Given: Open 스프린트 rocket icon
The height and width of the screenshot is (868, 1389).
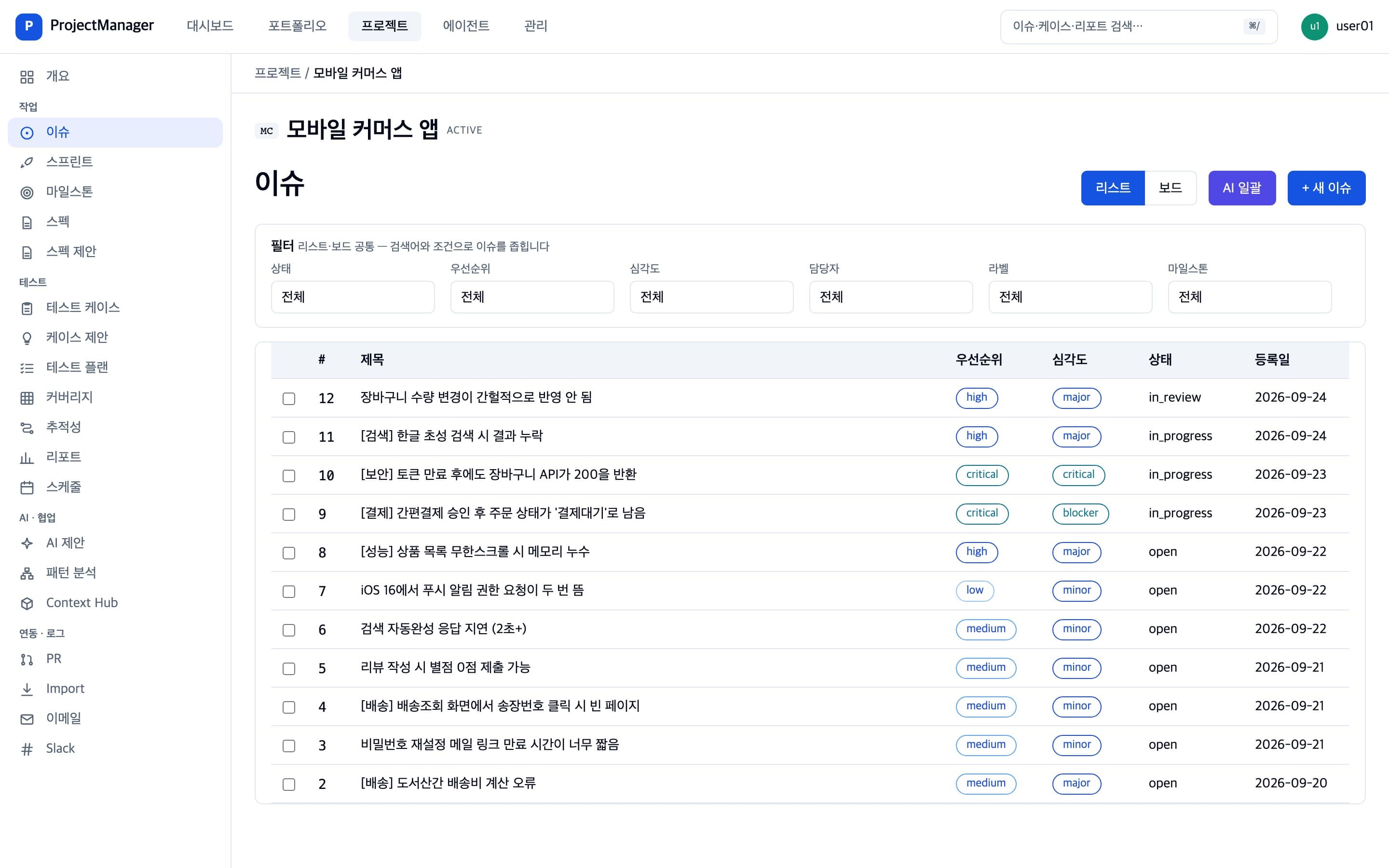Looking at the screenshot, I should click(27, 163).
